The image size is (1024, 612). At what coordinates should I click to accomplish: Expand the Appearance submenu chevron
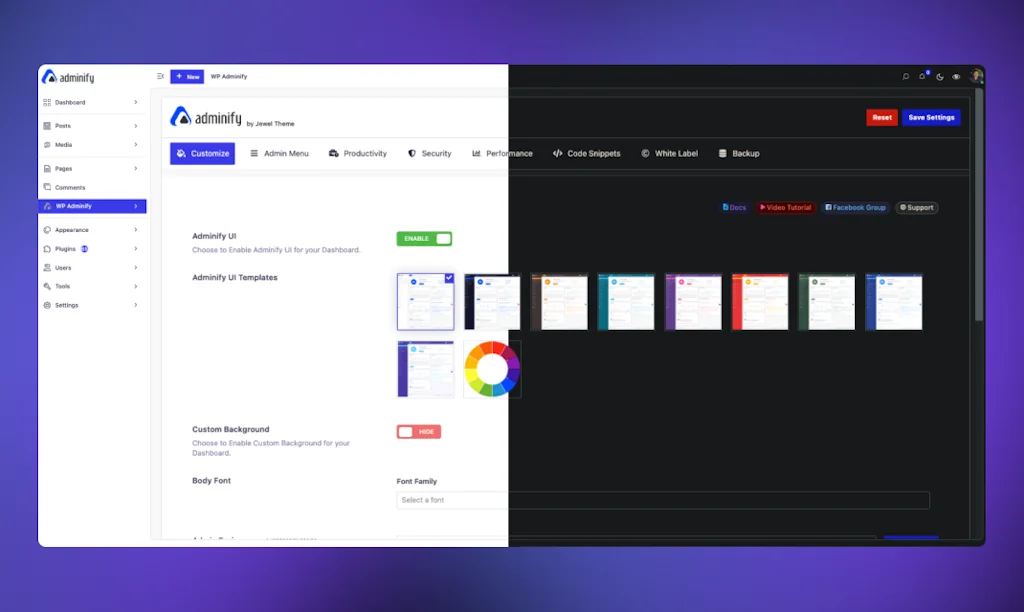136,230
